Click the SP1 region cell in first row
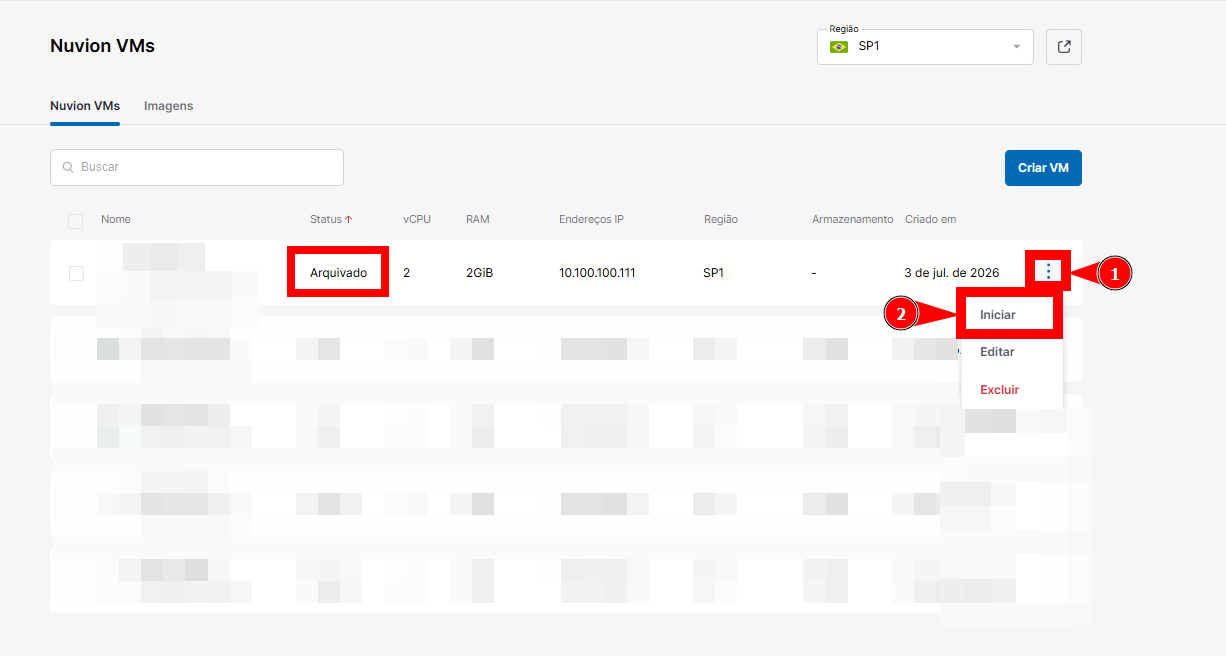 coord(714,272)
